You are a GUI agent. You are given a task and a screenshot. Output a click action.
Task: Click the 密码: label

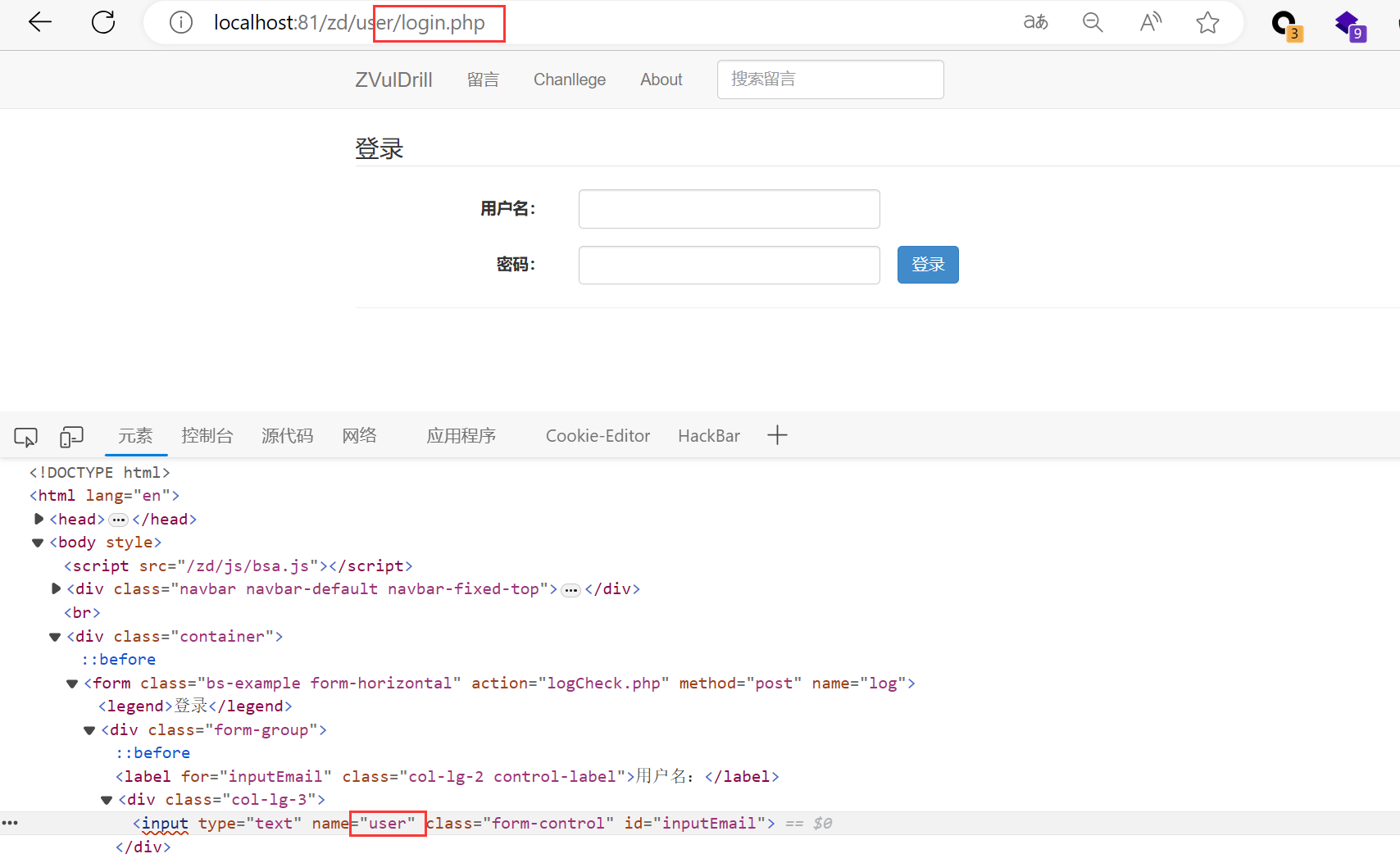pyautogui.click(x=516, y=265)
